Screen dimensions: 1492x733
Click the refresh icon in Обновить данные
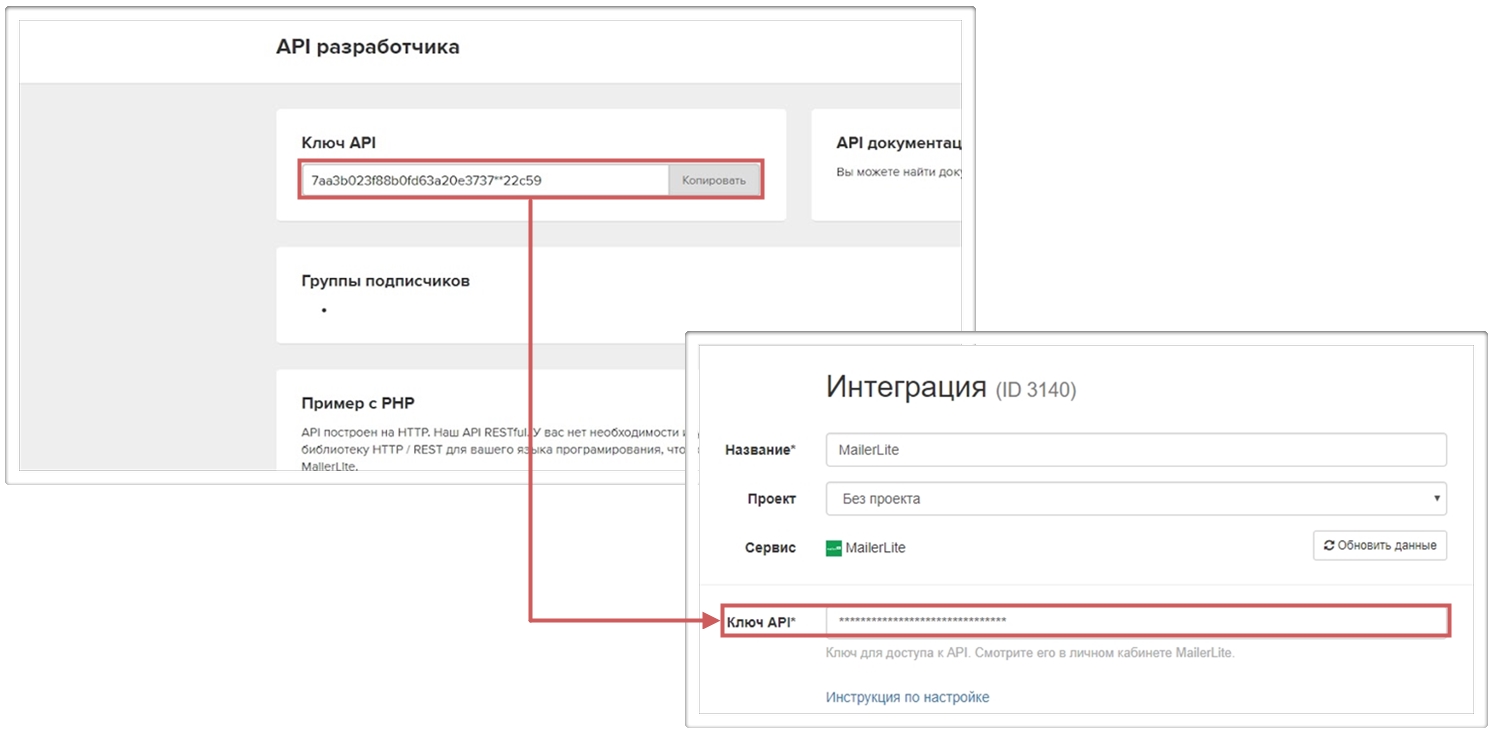click(x=1328, y=545)
